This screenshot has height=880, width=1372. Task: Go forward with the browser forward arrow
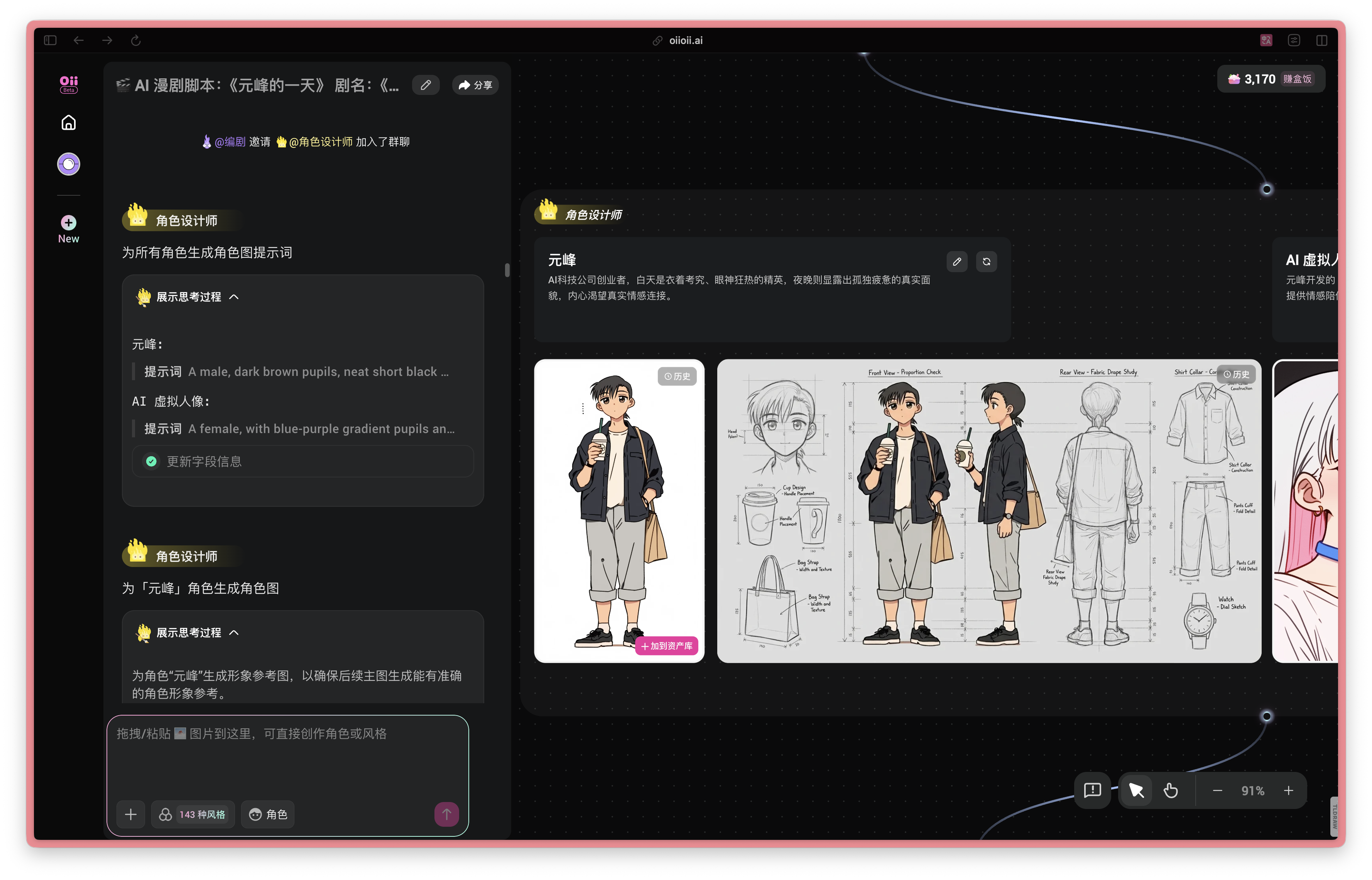click(107, 40)
